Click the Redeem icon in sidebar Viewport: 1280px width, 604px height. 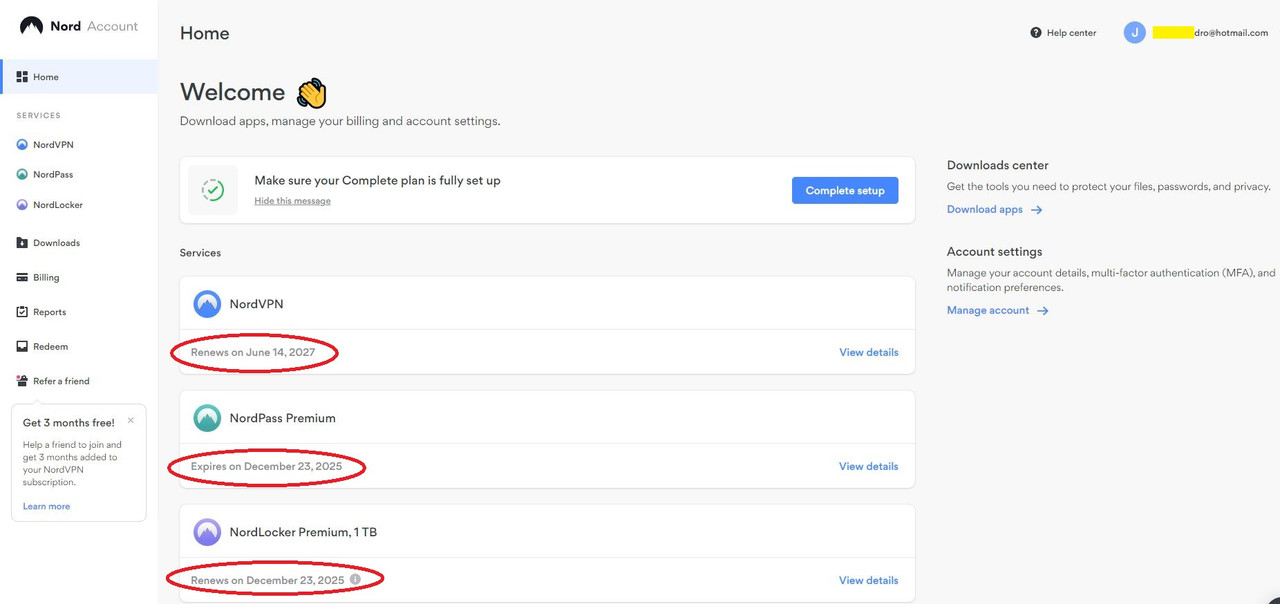[22, 347]
